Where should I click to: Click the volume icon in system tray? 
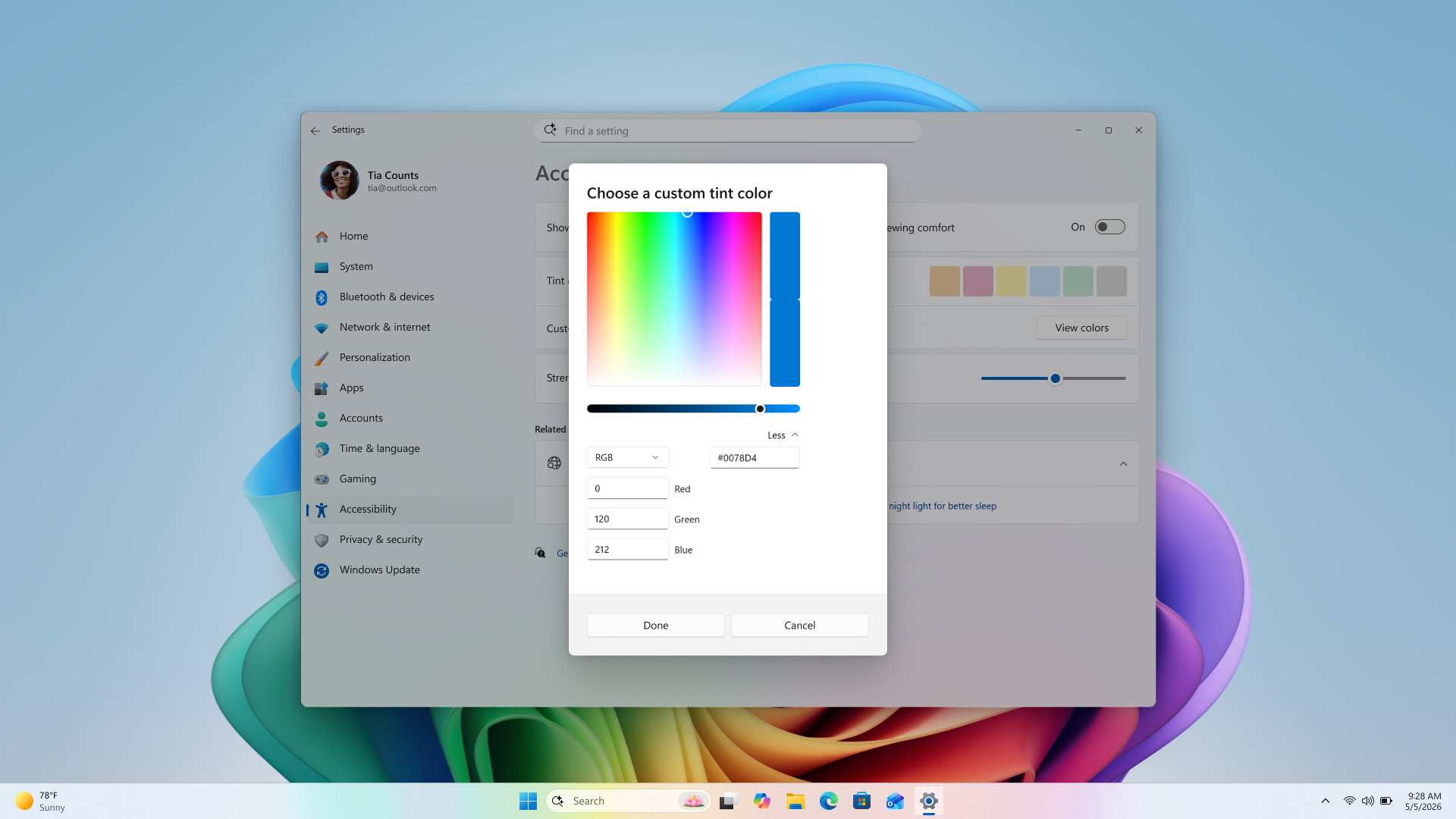coord(1368,801)
